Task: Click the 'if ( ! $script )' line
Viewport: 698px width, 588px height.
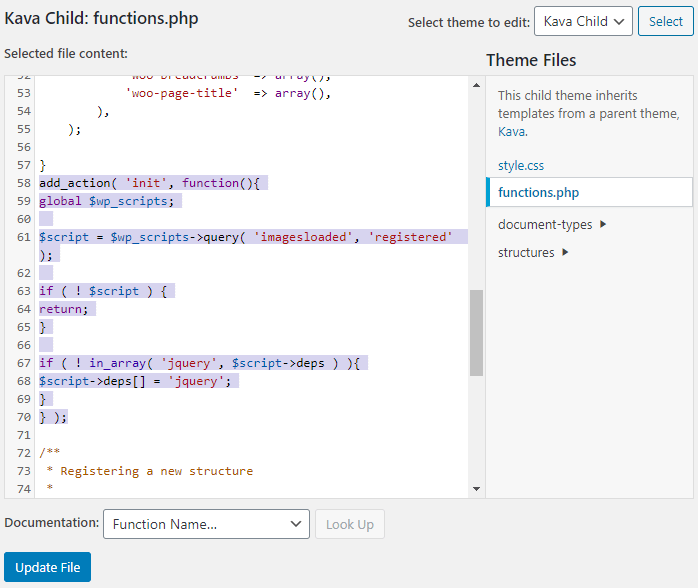Action: point(103,291)
